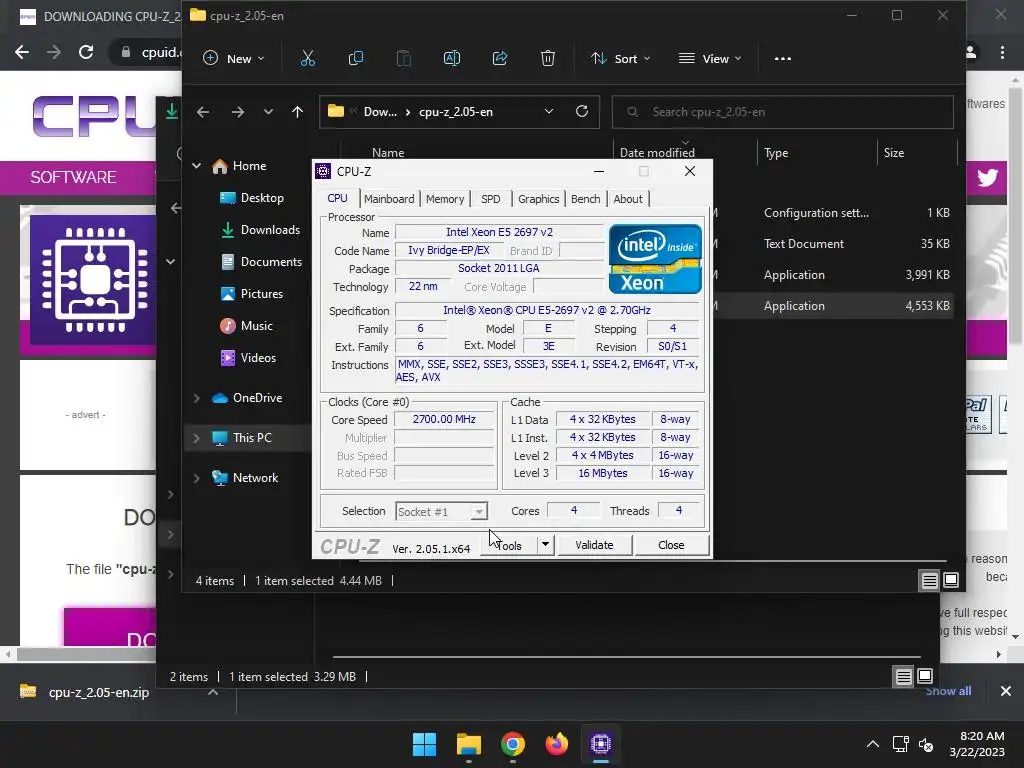
Task: Click Chrome back arrow
Action: [x=22, y=52]
